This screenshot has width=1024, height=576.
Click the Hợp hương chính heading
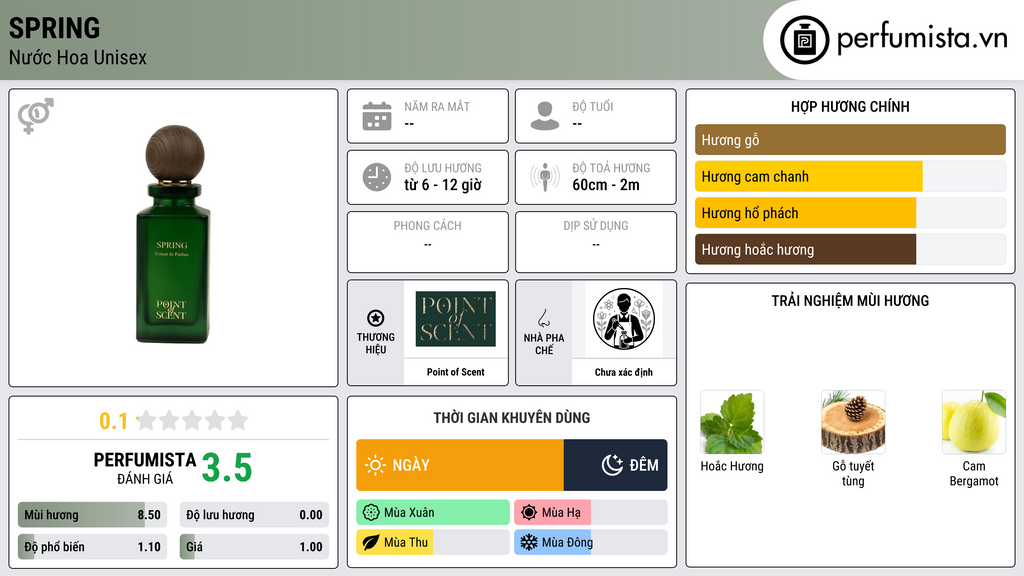[850, 106]
